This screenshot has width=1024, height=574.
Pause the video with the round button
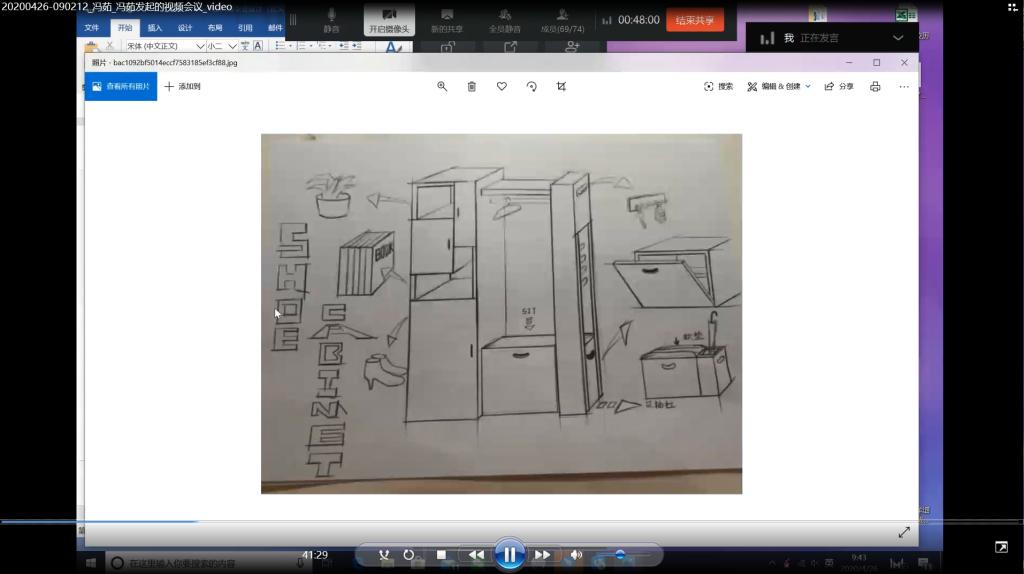coord(509,554)
